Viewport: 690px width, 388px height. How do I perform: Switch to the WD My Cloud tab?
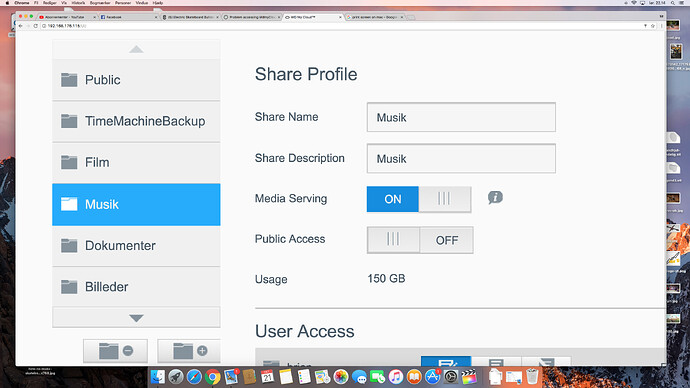[313, 17]
